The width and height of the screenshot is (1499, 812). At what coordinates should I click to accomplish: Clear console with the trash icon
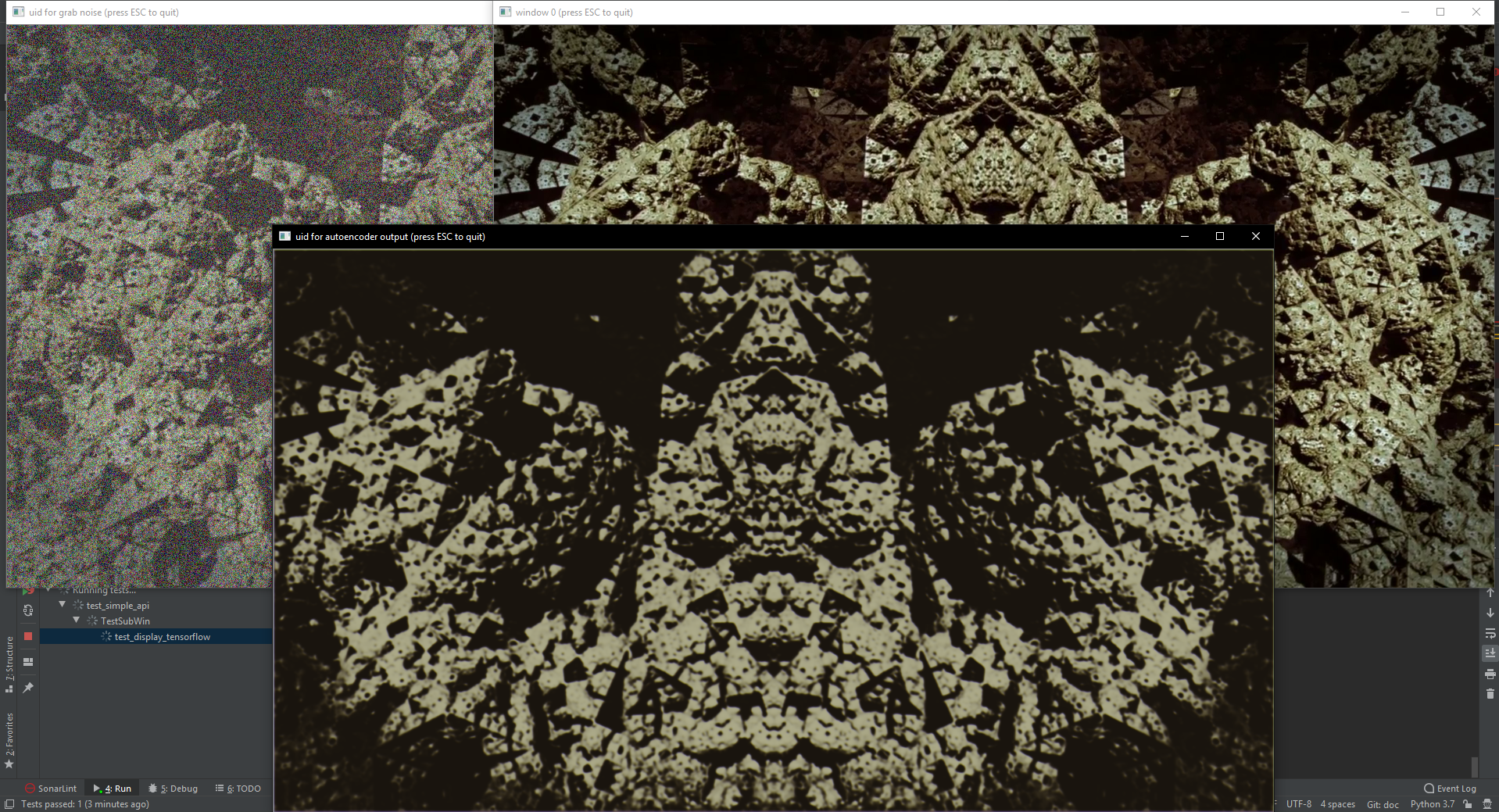1490,694
